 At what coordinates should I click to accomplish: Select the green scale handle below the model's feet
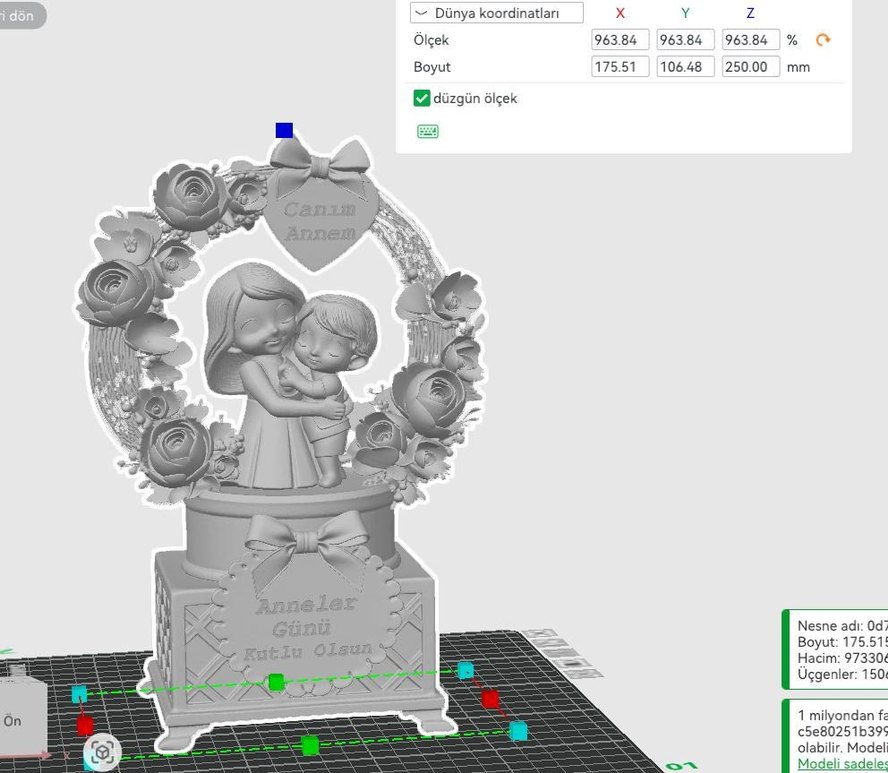pyautogui.click(x=310, y=745)
